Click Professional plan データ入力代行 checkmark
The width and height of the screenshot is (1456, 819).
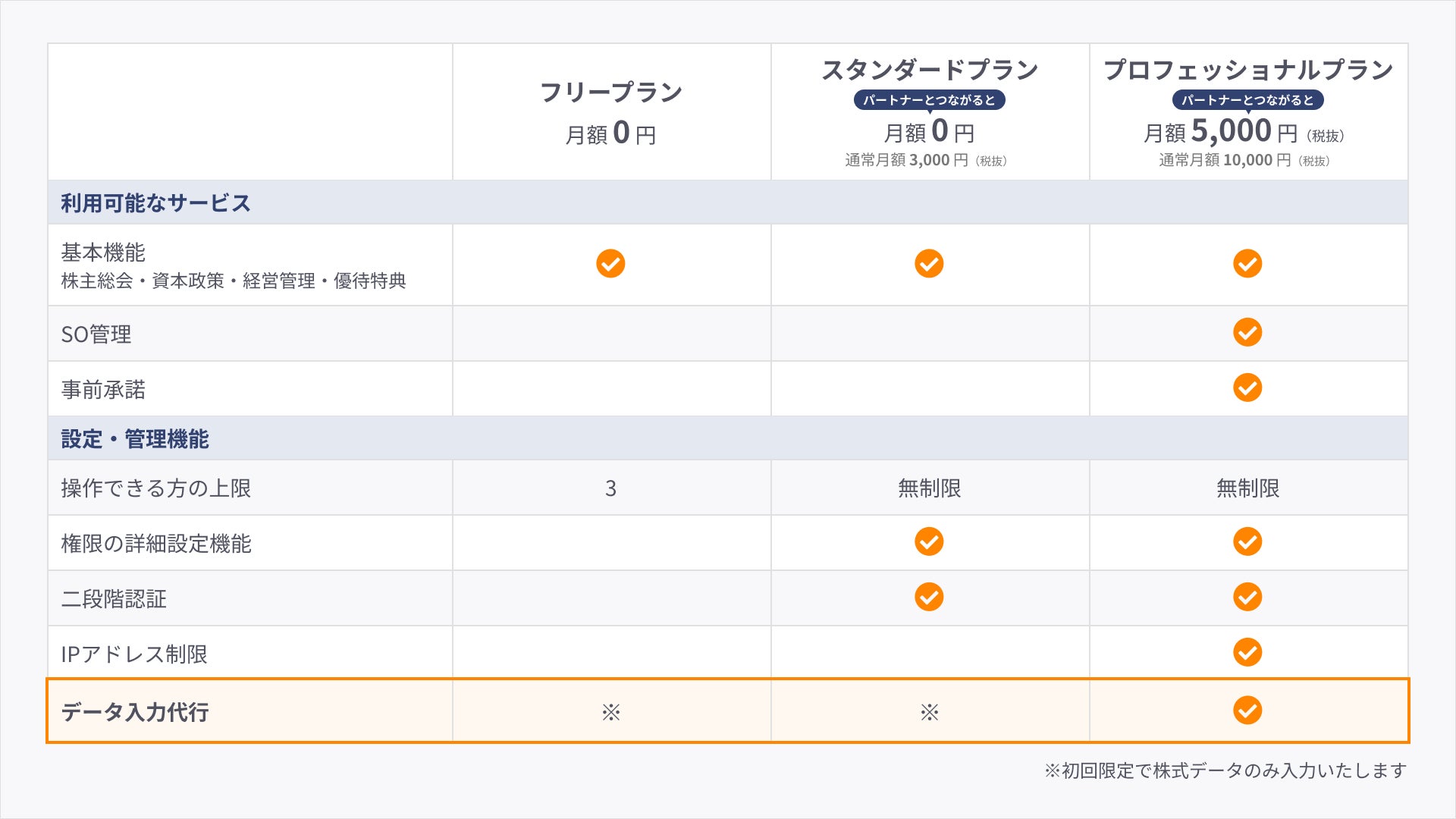1247,711
